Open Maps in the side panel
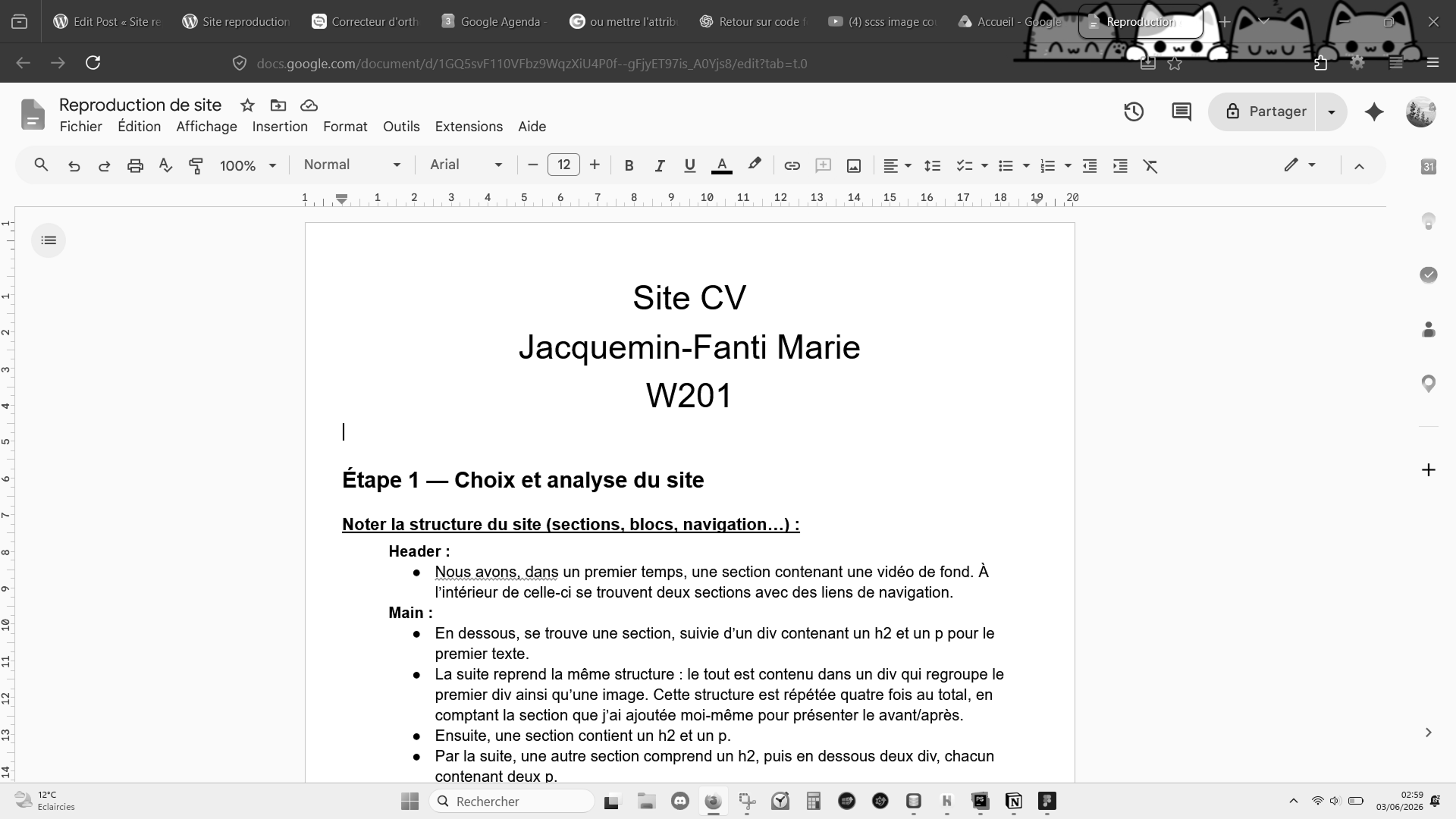The width and height of the screenshot is (1456, 819). coord(1429,384)
